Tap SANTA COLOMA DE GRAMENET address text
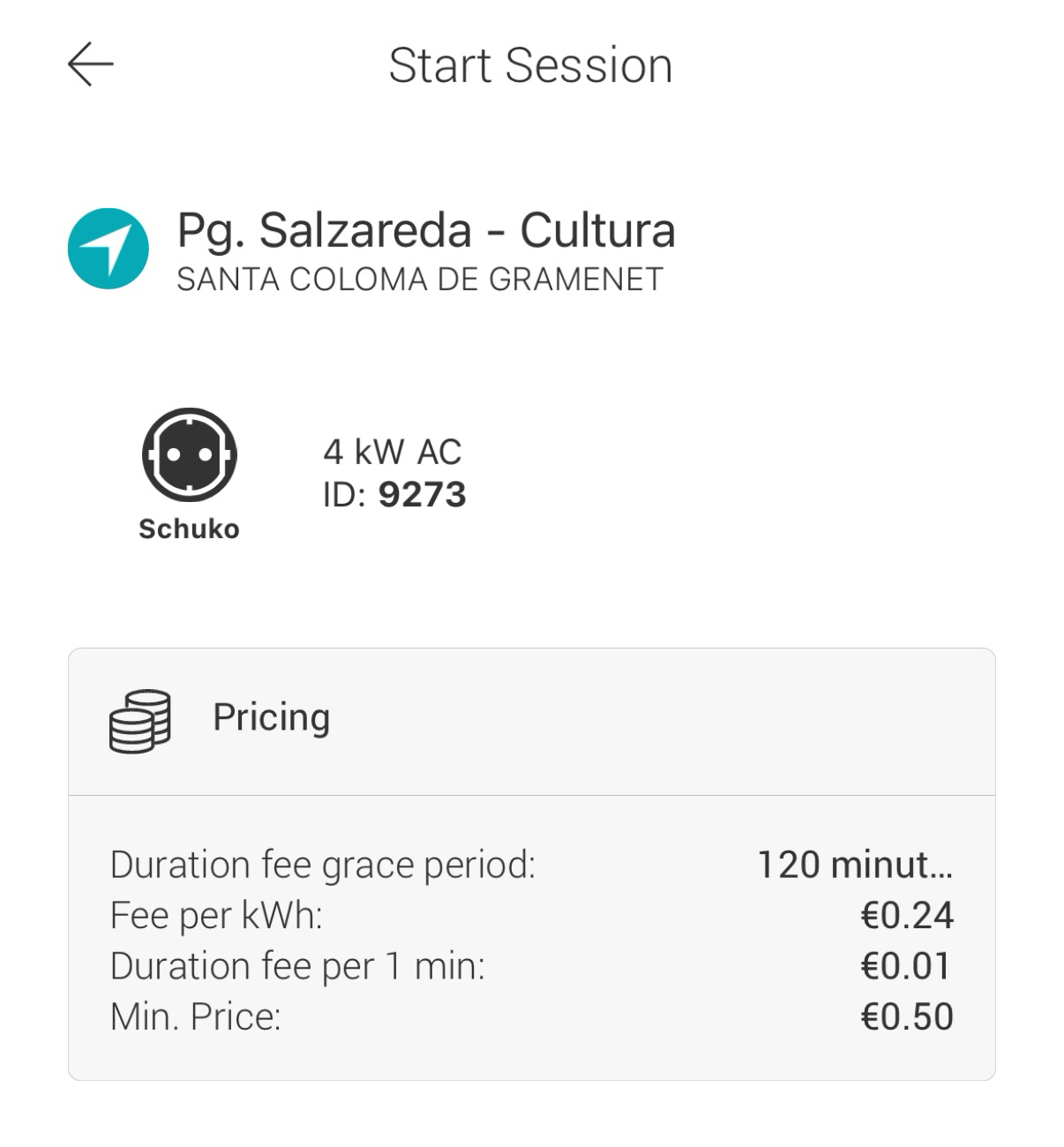Image resolution: width=1064 pixels, height=1147 pixels. 420,280
